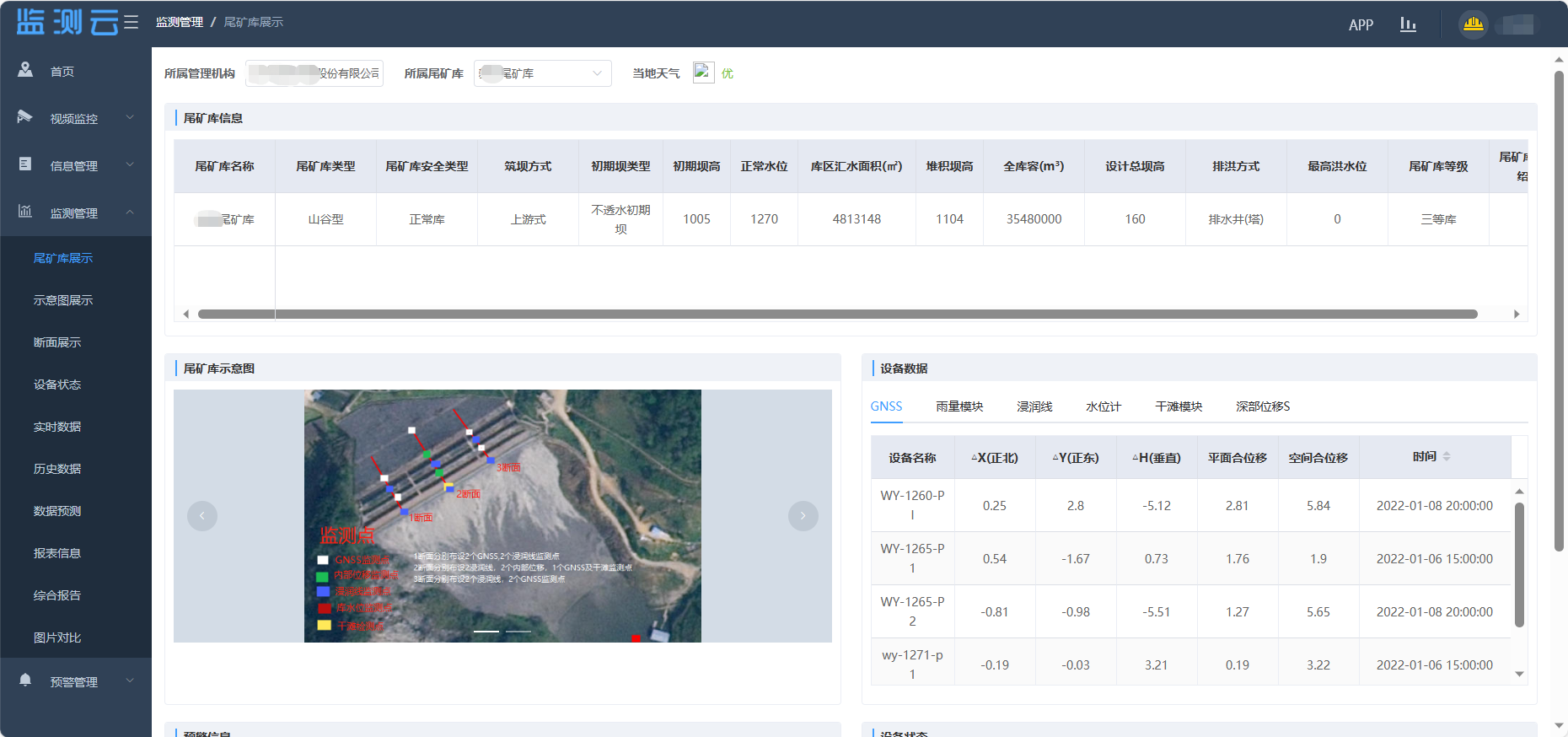Image resolution: width=1568 pixels, height=737 pixels.
Task: Open the user avatar helmet icon
Action: [x=1473, y=24]
